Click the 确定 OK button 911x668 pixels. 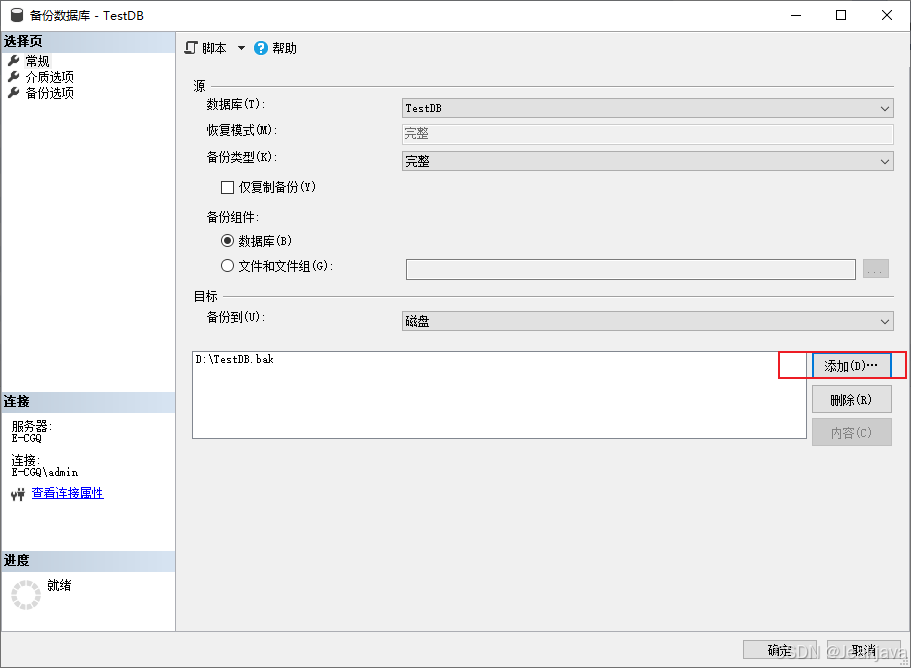coord(780,650)
